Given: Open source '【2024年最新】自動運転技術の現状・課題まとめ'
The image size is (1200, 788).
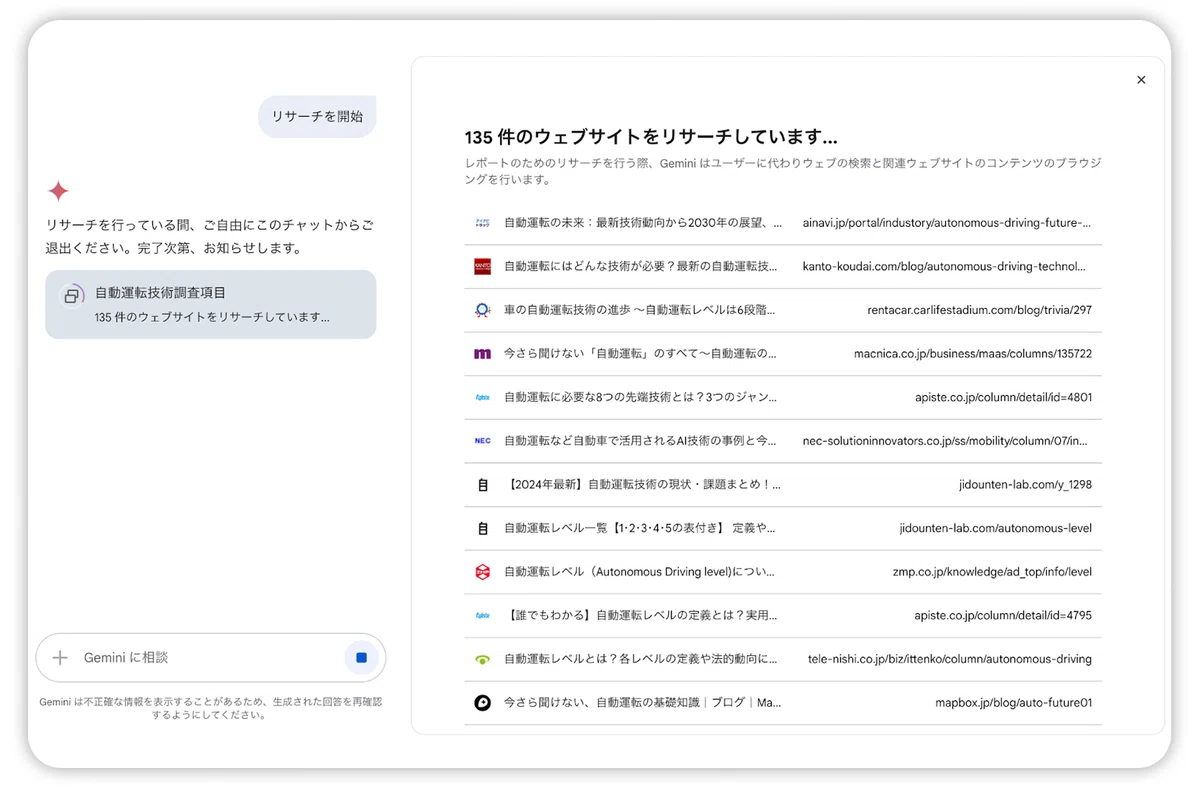Looking at the screenshot, I should pos(643,485).
